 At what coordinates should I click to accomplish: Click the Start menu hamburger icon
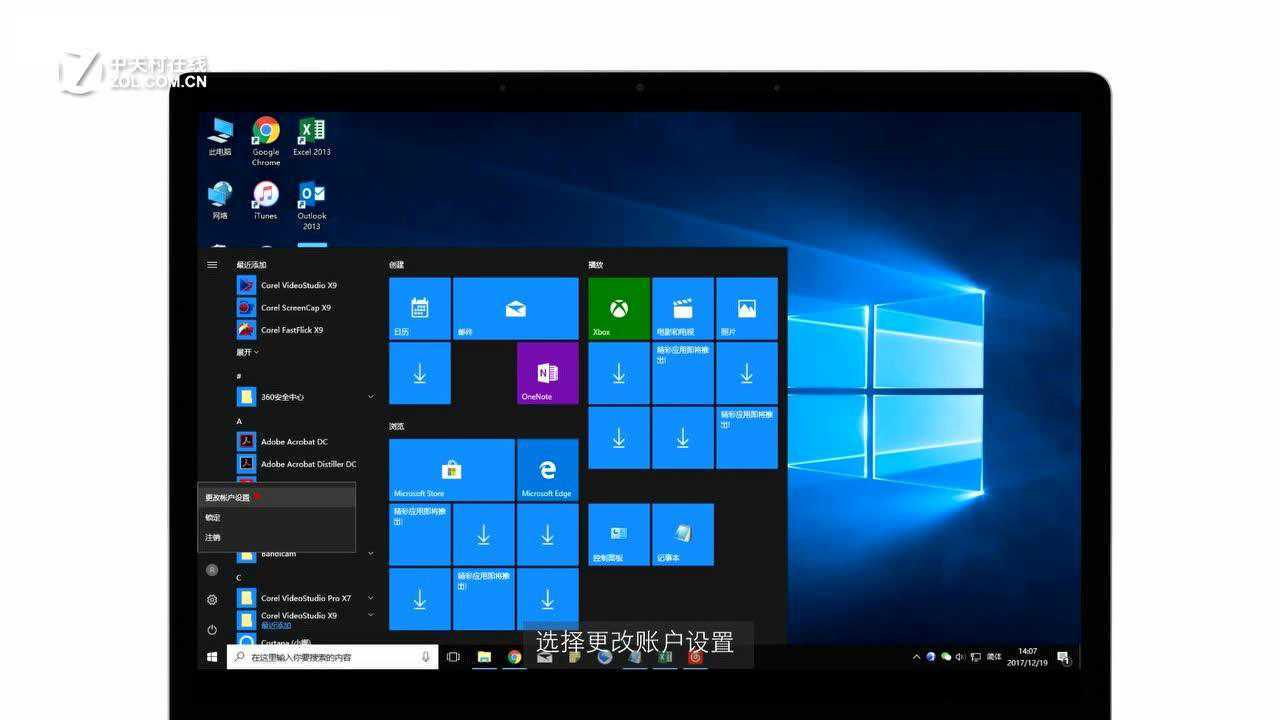click(x=212, y=265)
